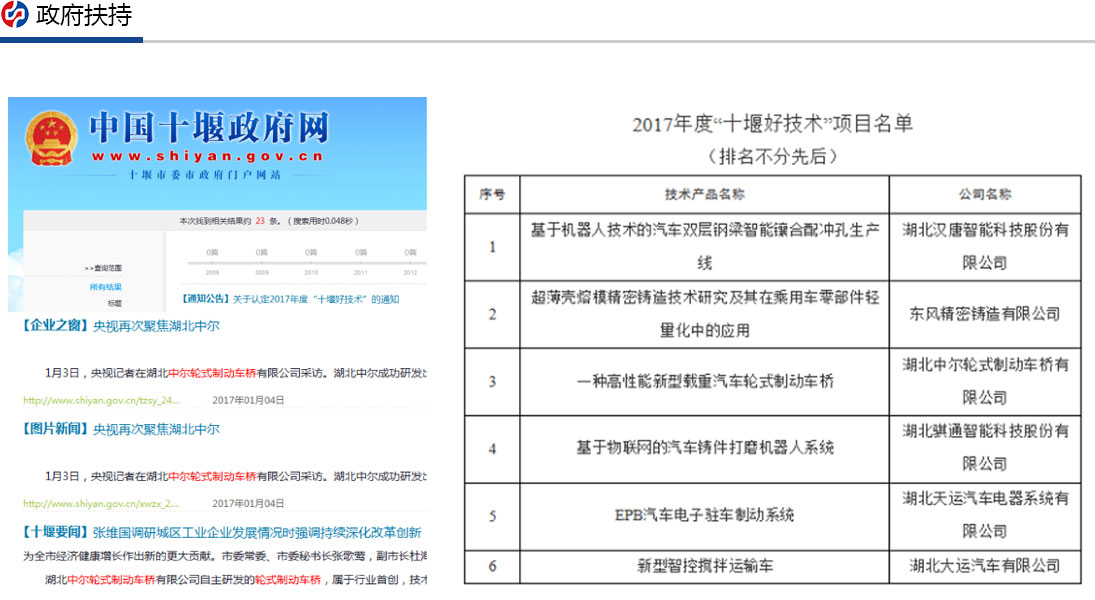This screenshot has height=600, width=1095.
Task: Click the 查询范围 sidebar label
Action: coord(103,268)
